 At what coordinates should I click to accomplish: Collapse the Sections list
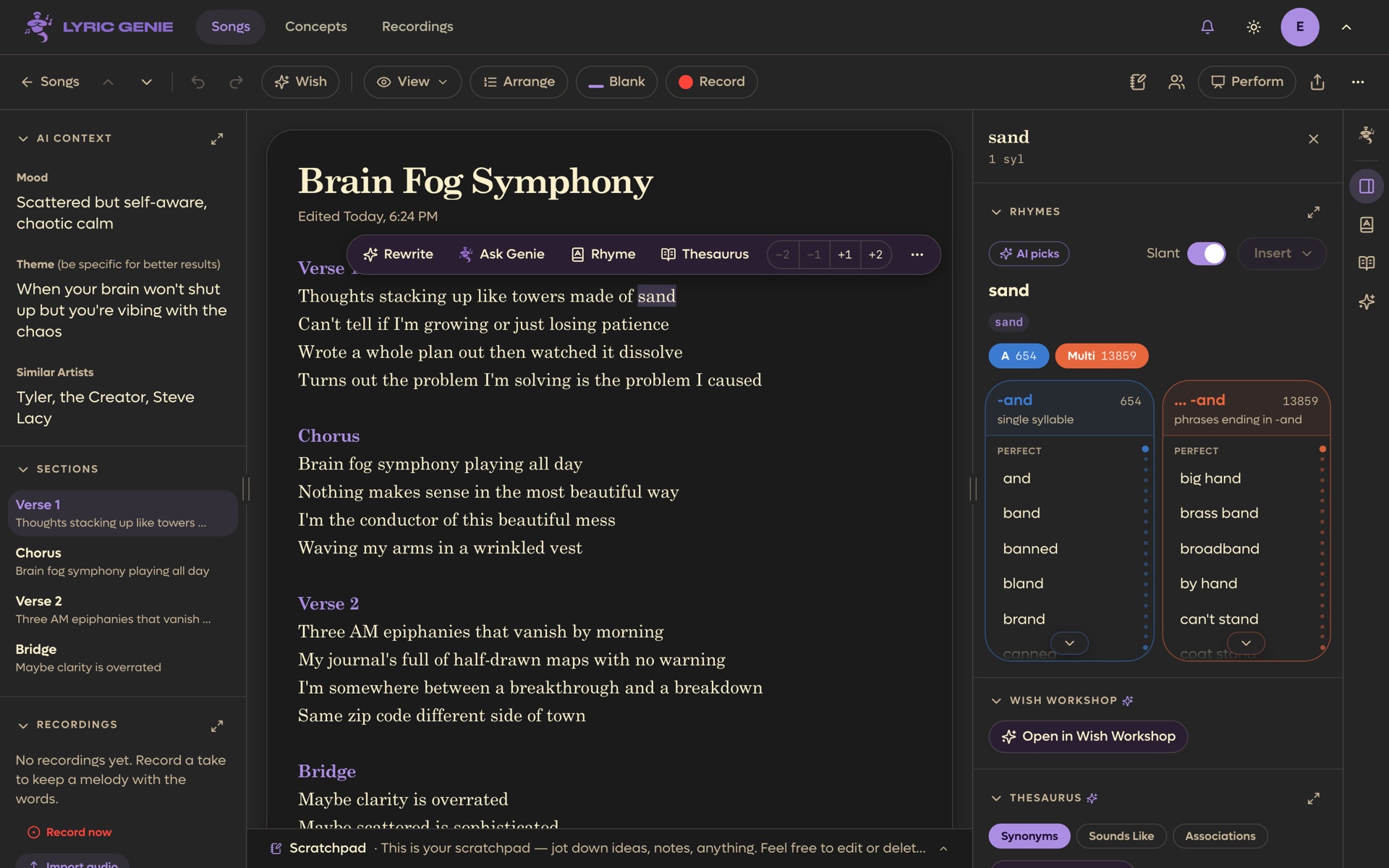(x=23, y=469)
